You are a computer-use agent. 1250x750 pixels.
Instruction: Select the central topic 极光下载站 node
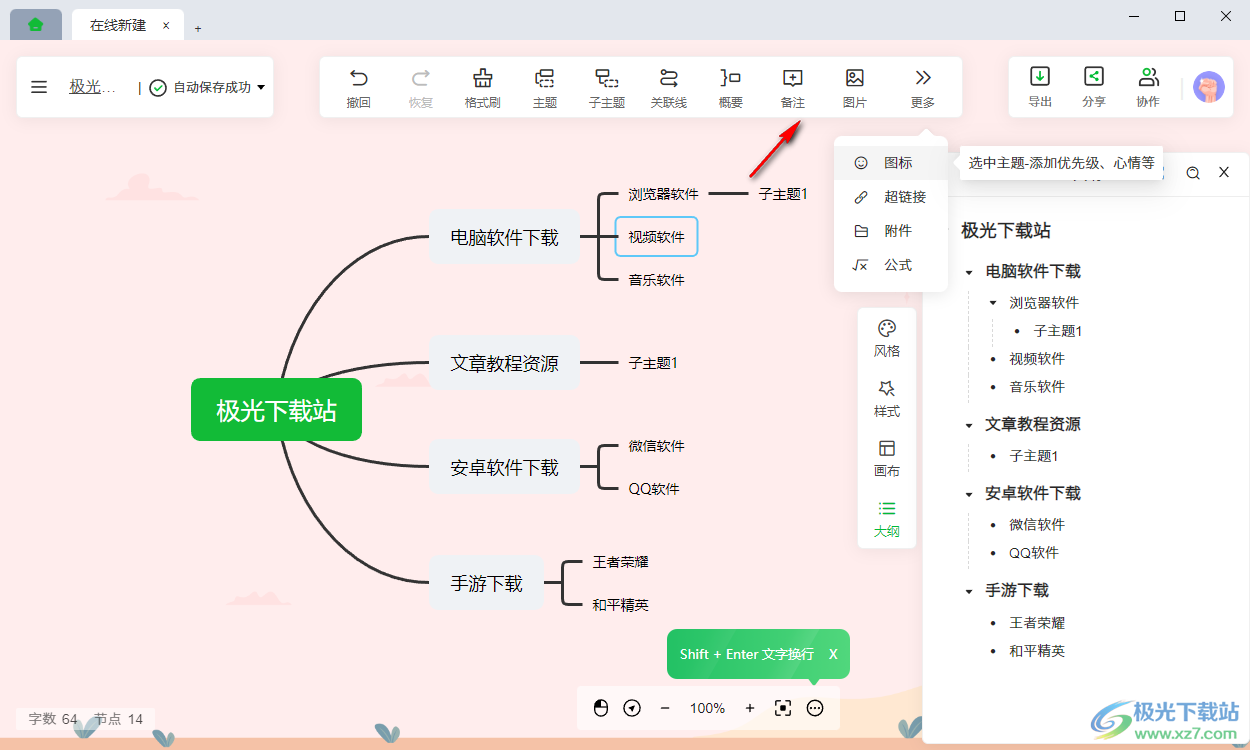tap(276, 410)
